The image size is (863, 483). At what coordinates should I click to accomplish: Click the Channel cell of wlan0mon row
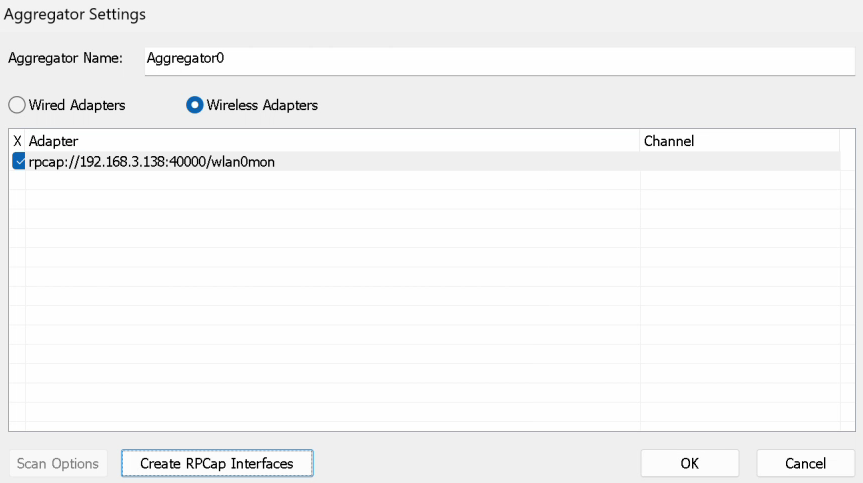coord(740,161)
